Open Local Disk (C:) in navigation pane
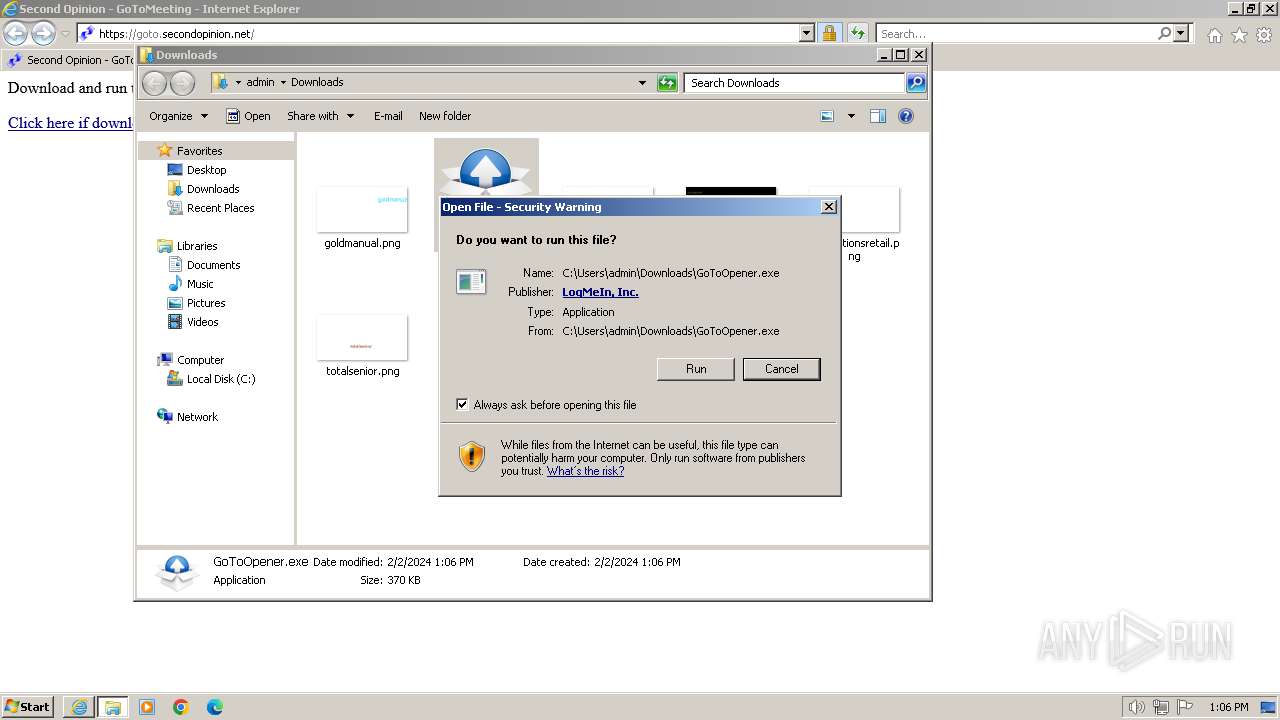 click(220, 379)
